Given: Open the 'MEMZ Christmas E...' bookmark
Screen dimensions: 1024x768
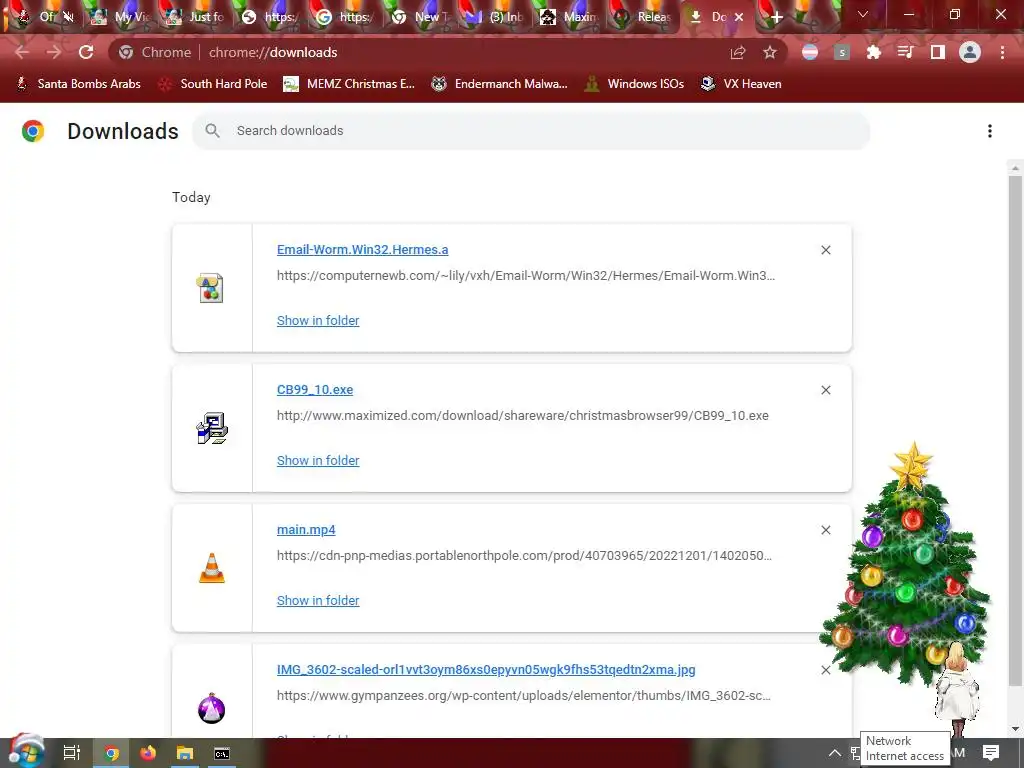Looking at the screenshot, I should [x=349, y=84].
